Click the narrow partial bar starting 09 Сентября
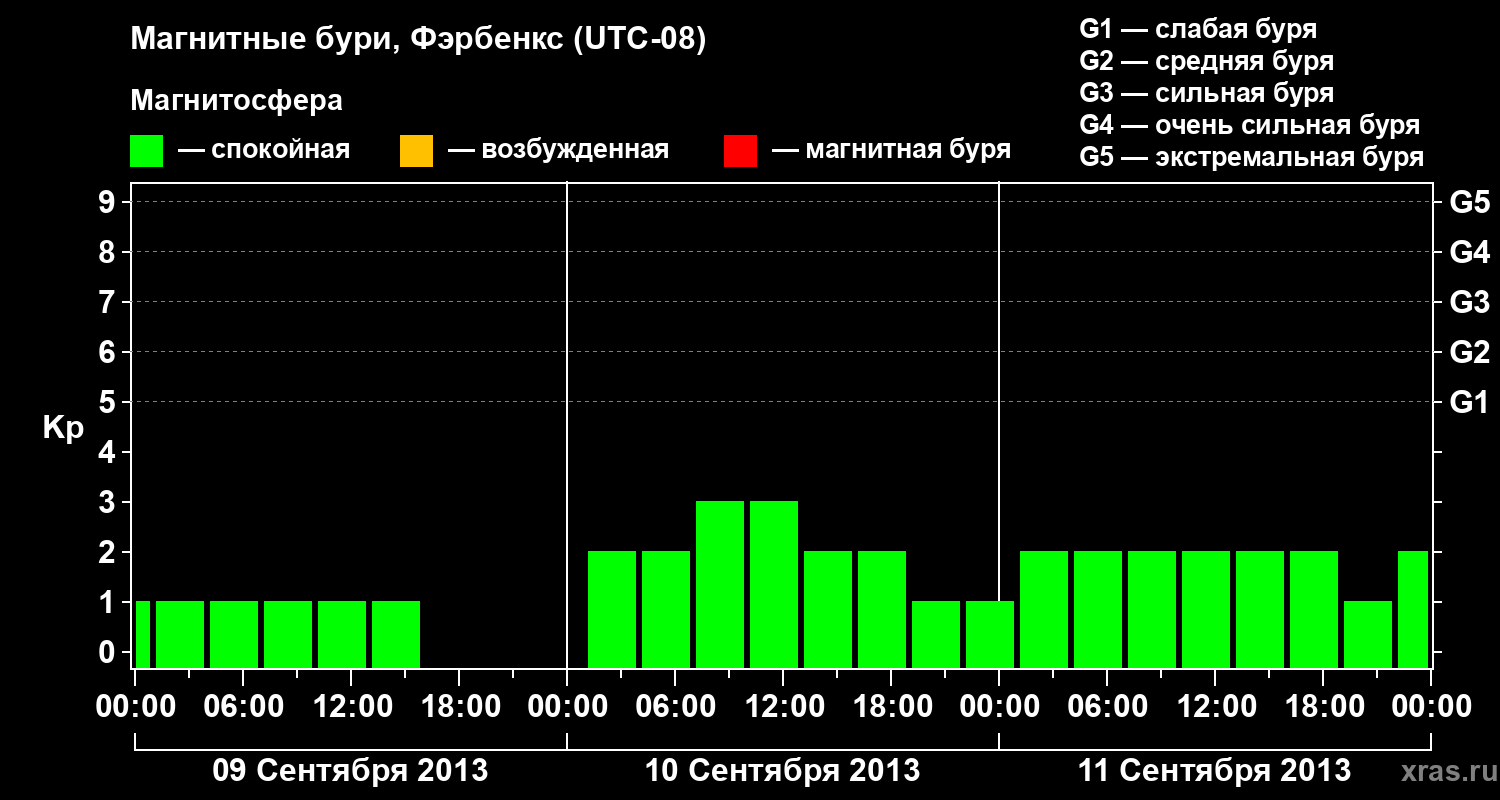The image size is (1500, 800). pos(142,634)
